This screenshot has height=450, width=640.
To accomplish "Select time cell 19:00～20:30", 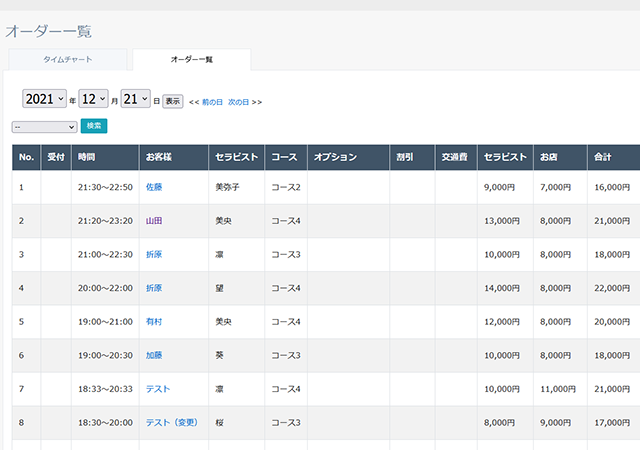I will (105, 355).
